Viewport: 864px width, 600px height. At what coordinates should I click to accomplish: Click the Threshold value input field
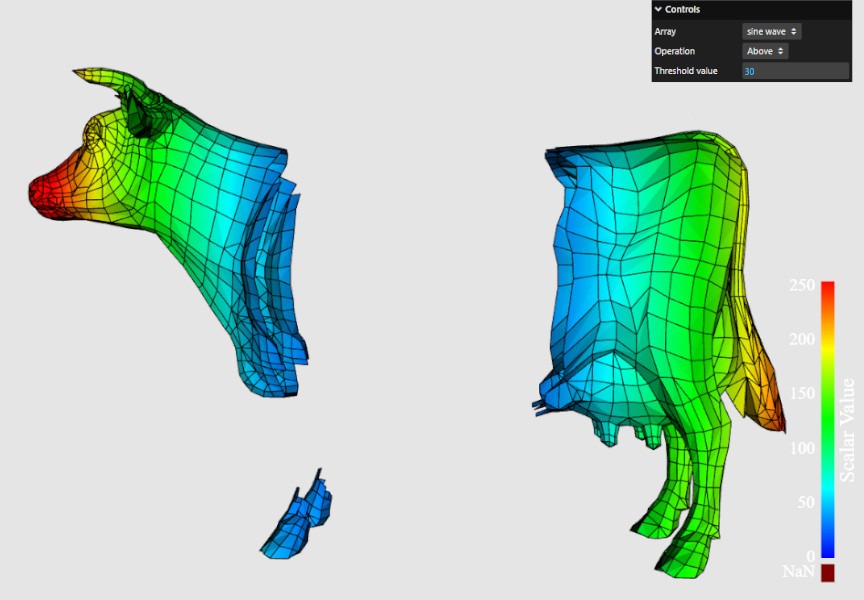[x=795, y=71]
